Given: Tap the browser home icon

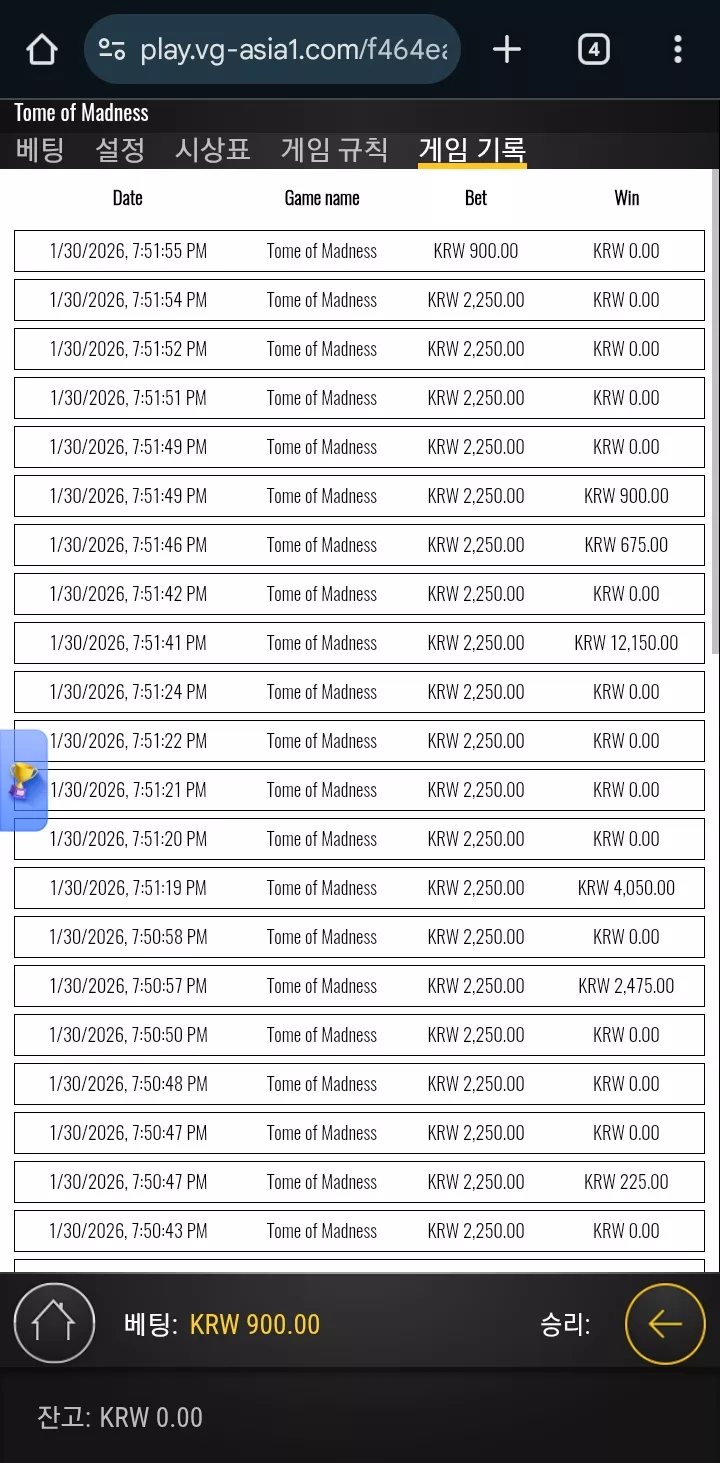Looking at the screenshot, I should [x=42, y=49].
